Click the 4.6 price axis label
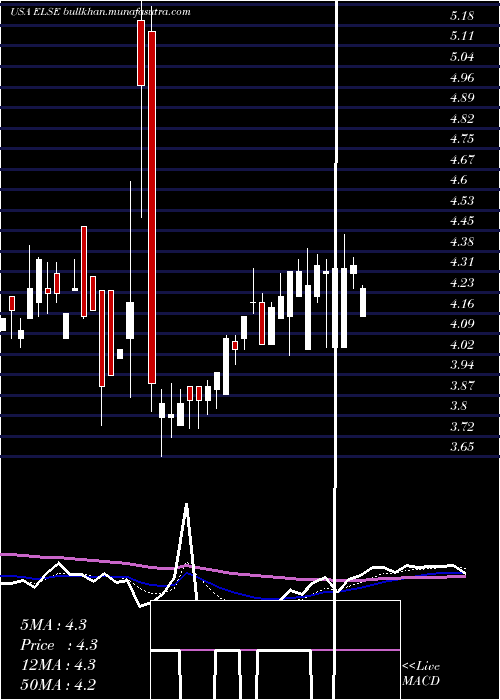The image size is (500, 700). [459, 180]
